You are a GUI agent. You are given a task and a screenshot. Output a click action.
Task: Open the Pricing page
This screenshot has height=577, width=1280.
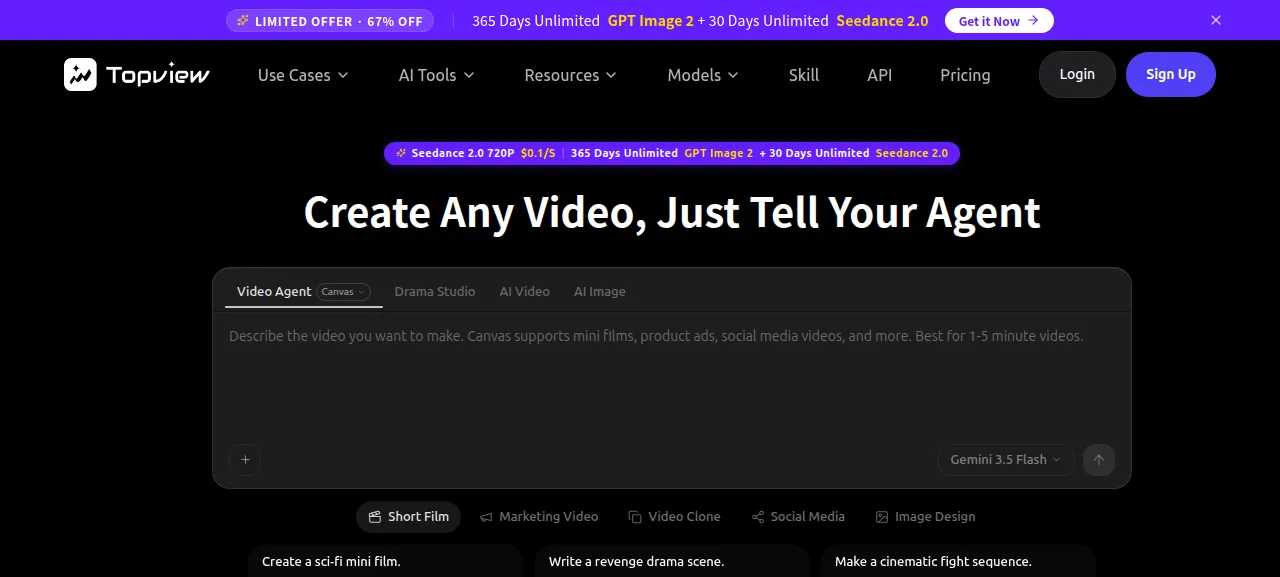click(x=965, y=75)
